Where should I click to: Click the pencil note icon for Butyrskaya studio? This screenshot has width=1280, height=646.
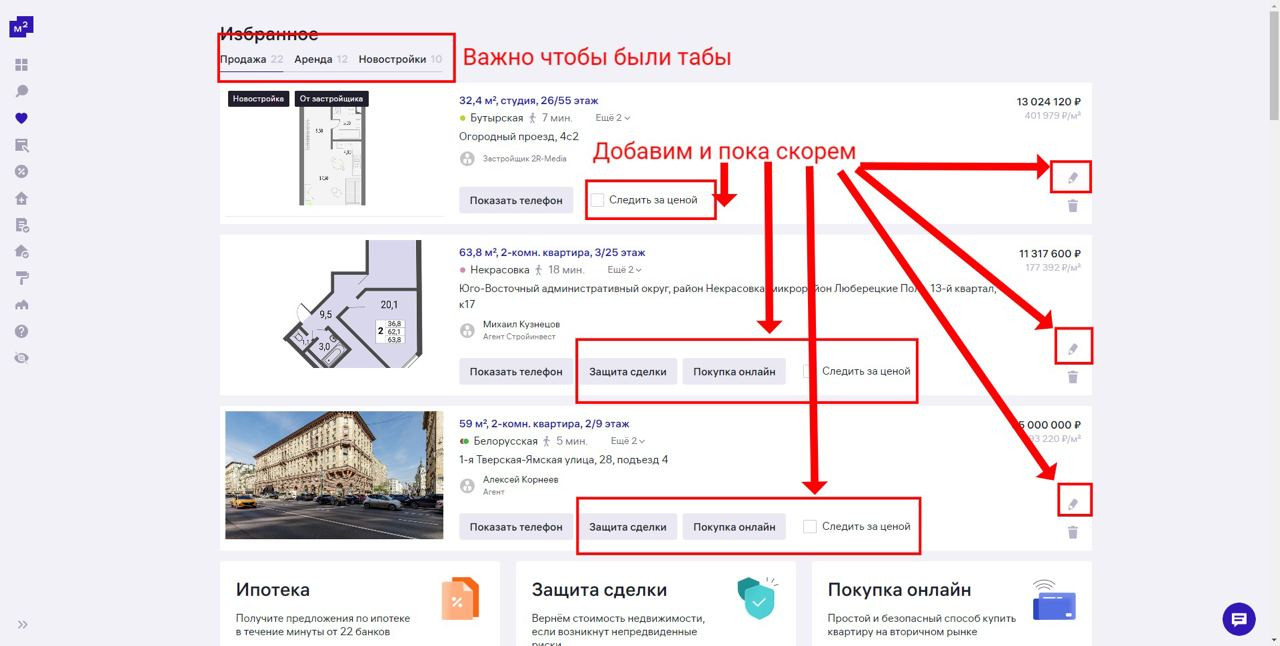click(x=1072, y=178)
